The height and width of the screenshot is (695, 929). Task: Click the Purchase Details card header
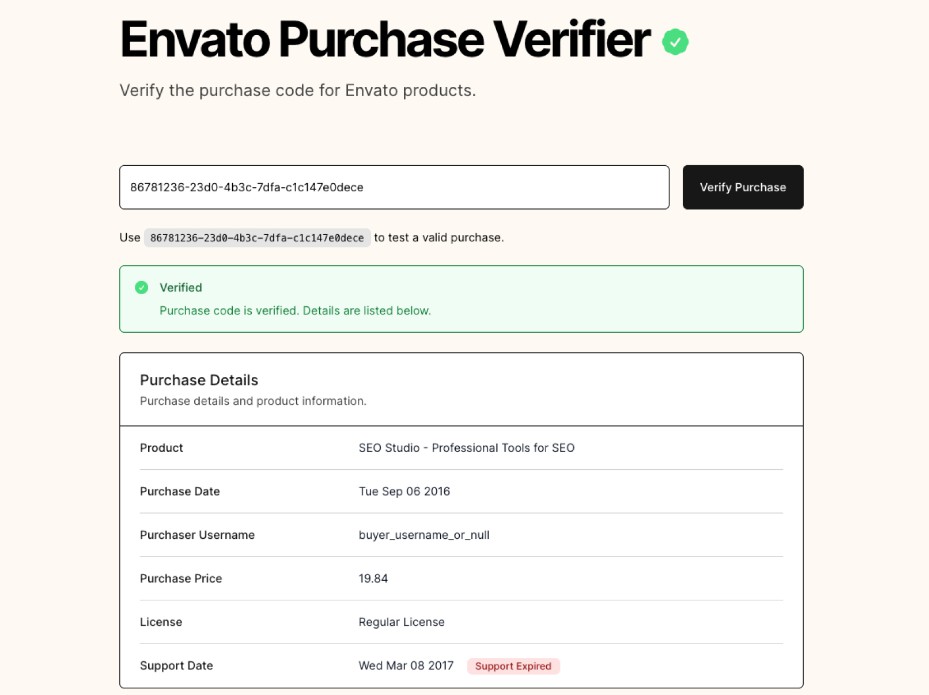pyautogui.click(x=198, y=380)
